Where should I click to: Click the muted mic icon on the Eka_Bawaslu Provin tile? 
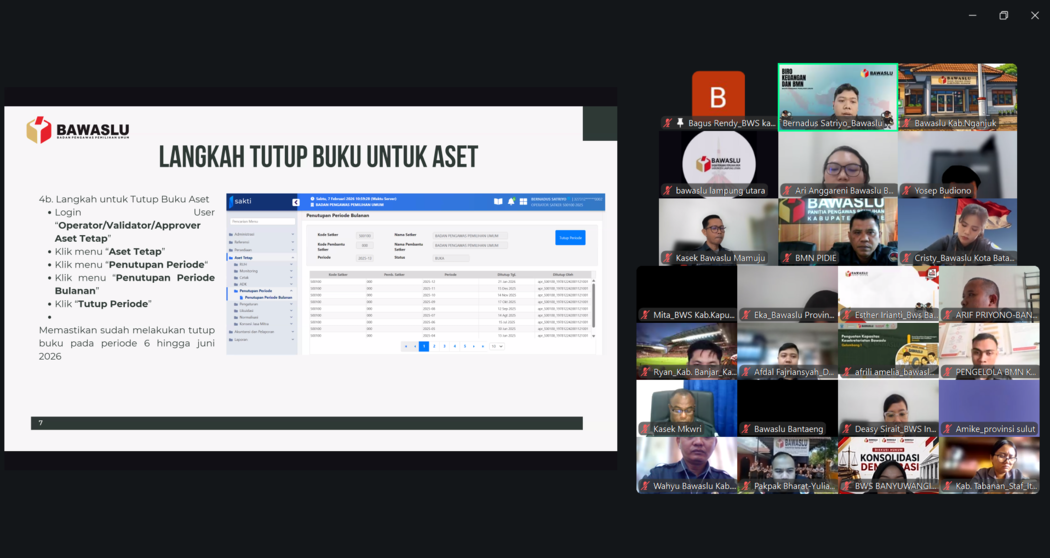(x=746, y=315)
